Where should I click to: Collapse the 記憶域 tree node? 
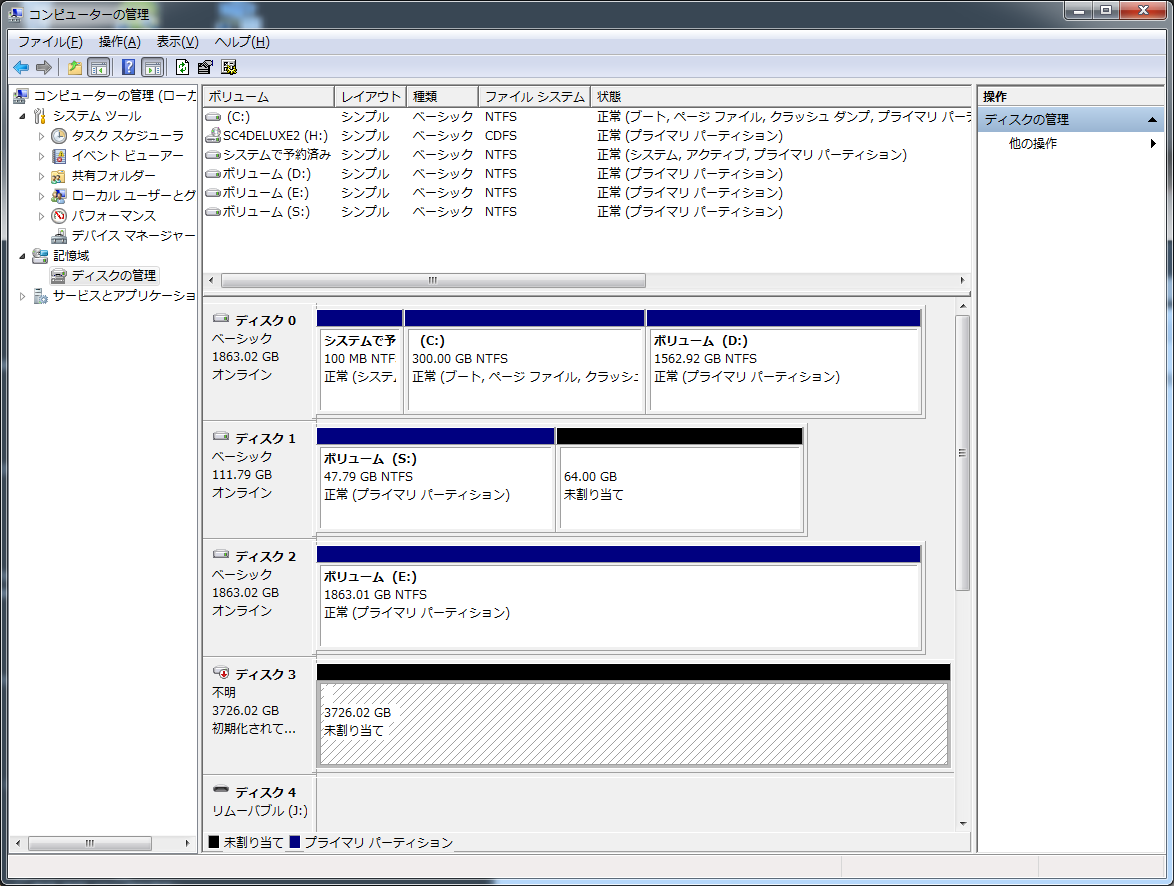[x=24, y=256]
